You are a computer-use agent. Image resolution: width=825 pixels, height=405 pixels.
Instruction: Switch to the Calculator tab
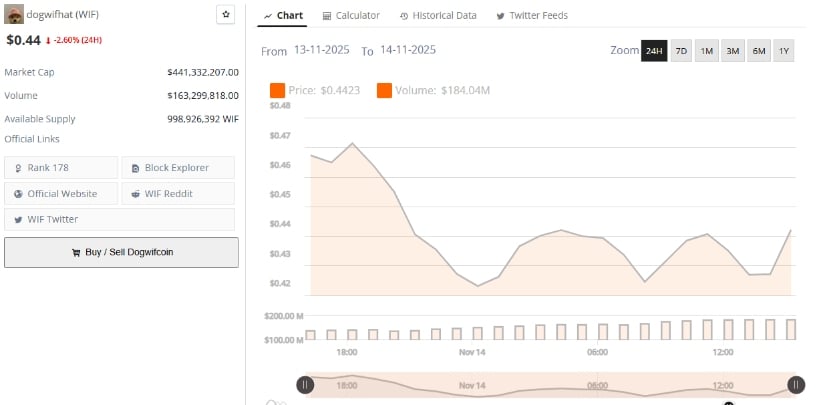[351, 16]
